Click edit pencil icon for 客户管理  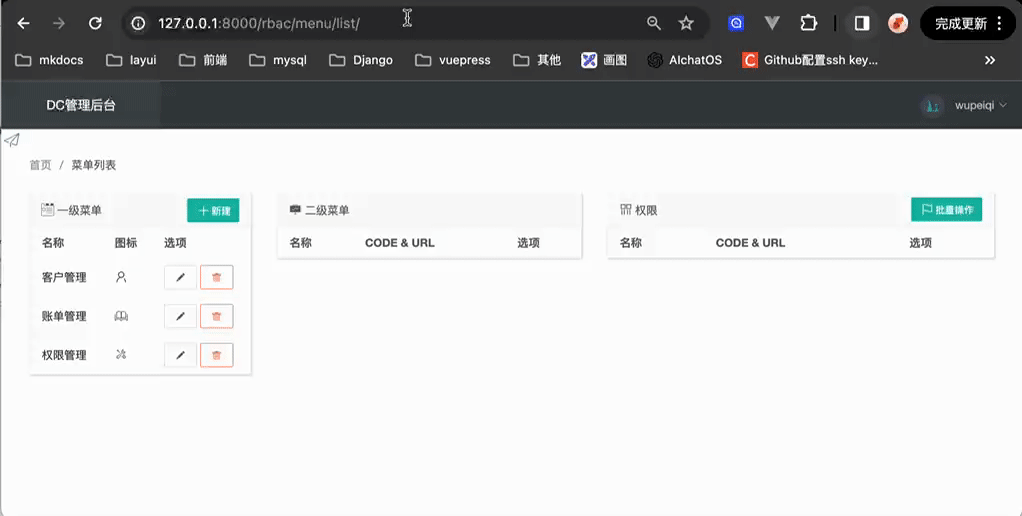180,277
